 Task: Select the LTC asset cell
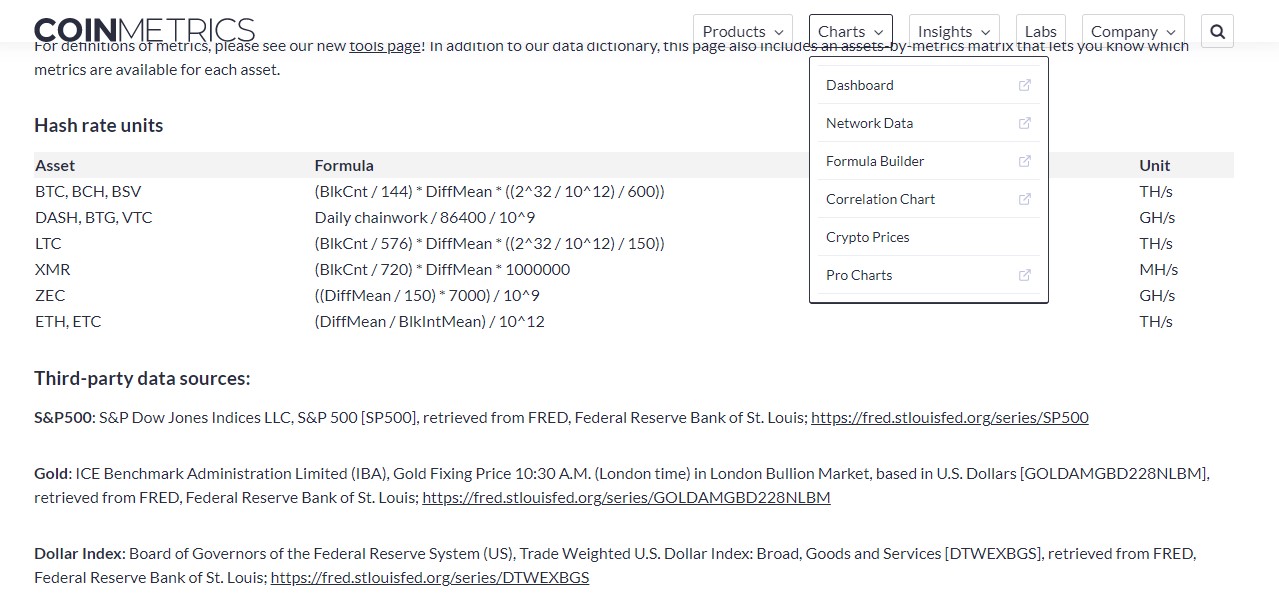tap(48, 243)
